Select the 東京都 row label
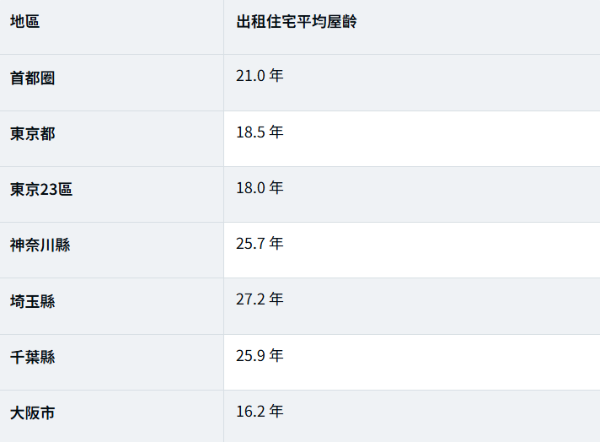Screen dimensions: 600x442 point(33,134)
